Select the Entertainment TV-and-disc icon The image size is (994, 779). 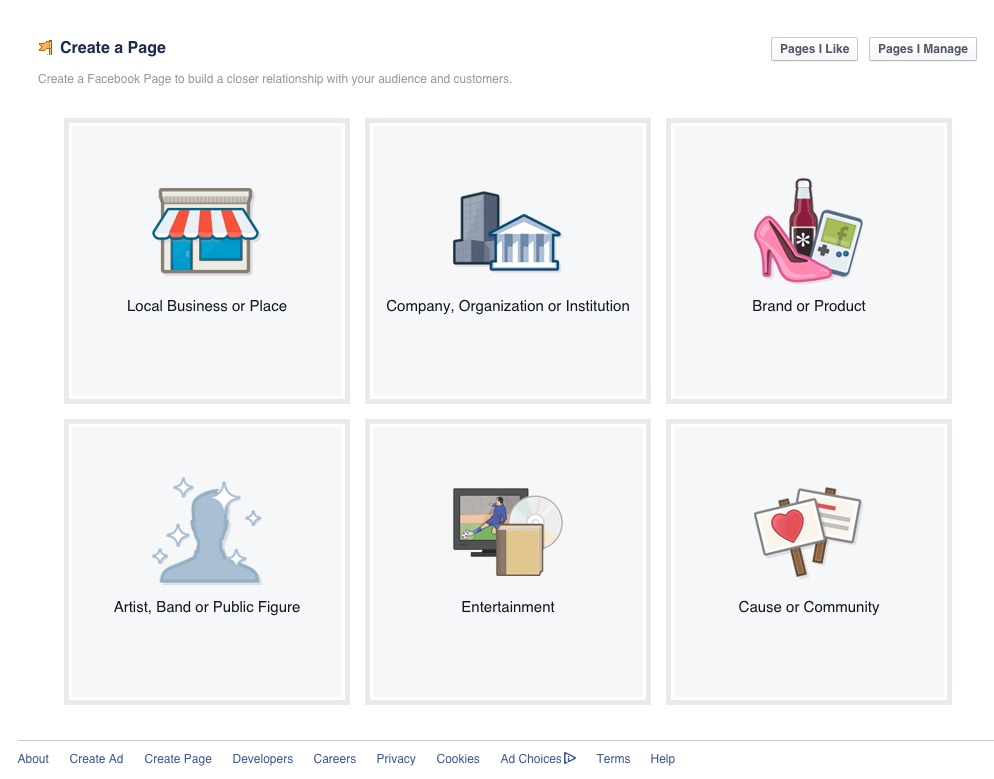point(507,528)
